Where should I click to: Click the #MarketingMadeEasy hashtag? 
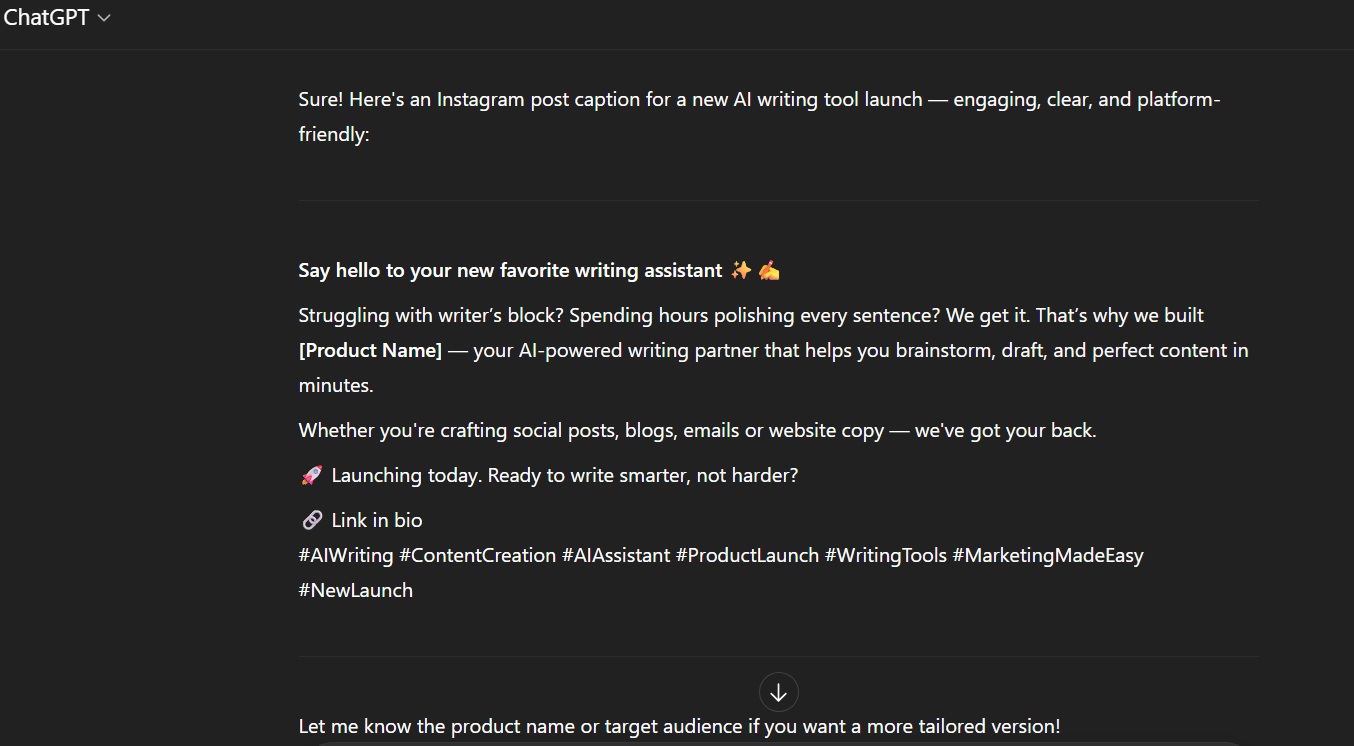point(1047,555)
